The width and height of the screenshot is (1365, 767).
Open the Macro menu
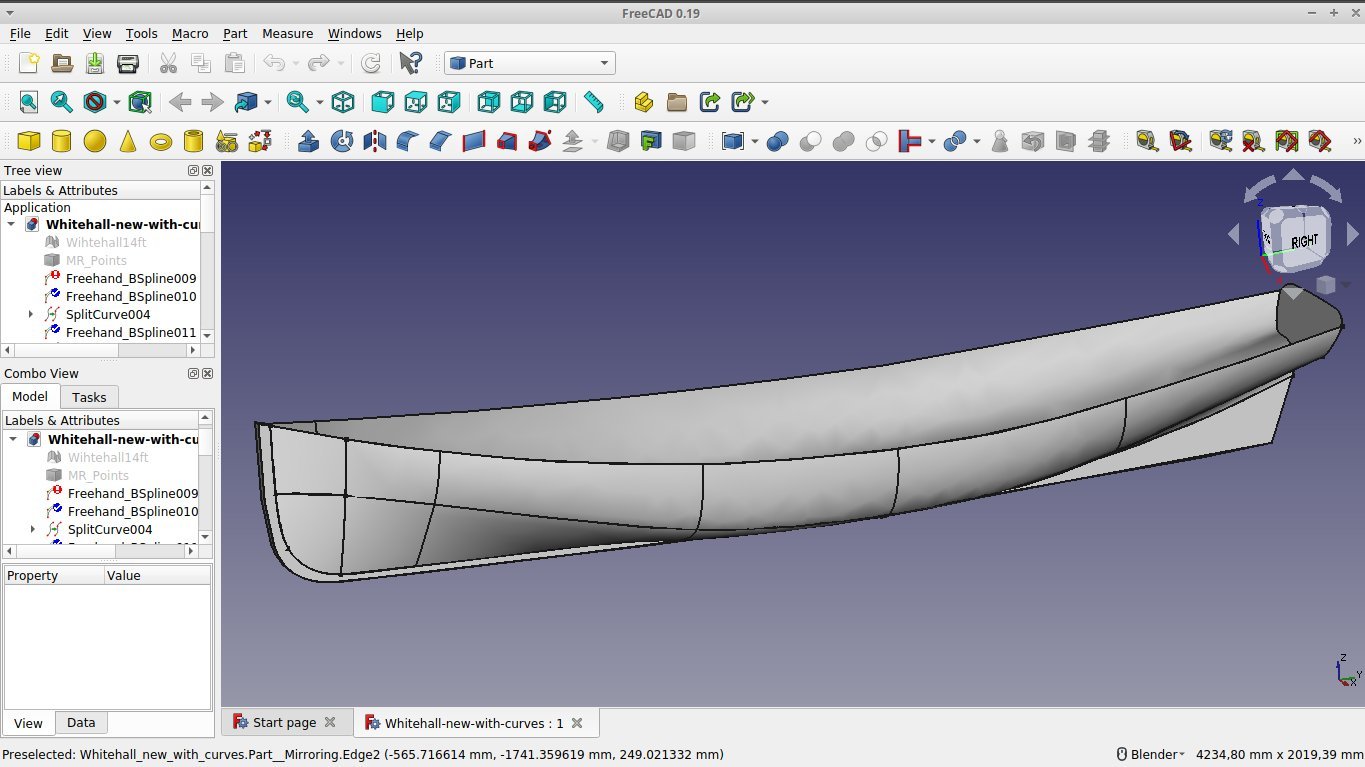pos(190,33)
